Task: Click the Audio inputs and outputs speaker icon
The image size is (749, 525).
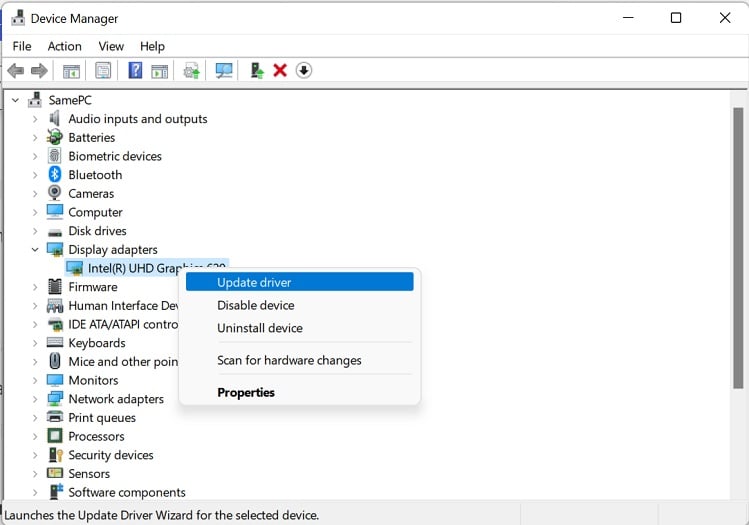Action: [x=54, y=118]
